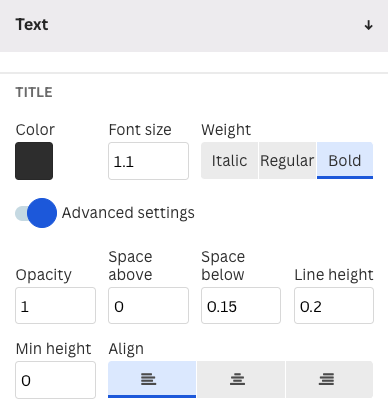Click into the Space above field
Viewport: 388px width, 416px height.
pos(148,306)
